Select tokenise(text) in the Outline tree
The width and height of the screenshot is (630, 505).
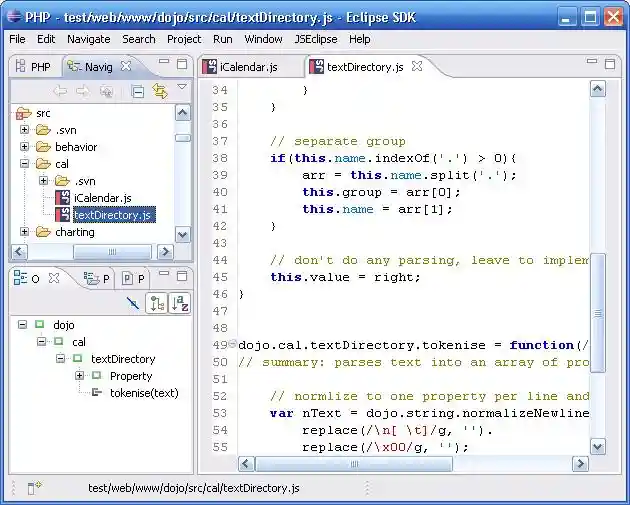point(144,393)
